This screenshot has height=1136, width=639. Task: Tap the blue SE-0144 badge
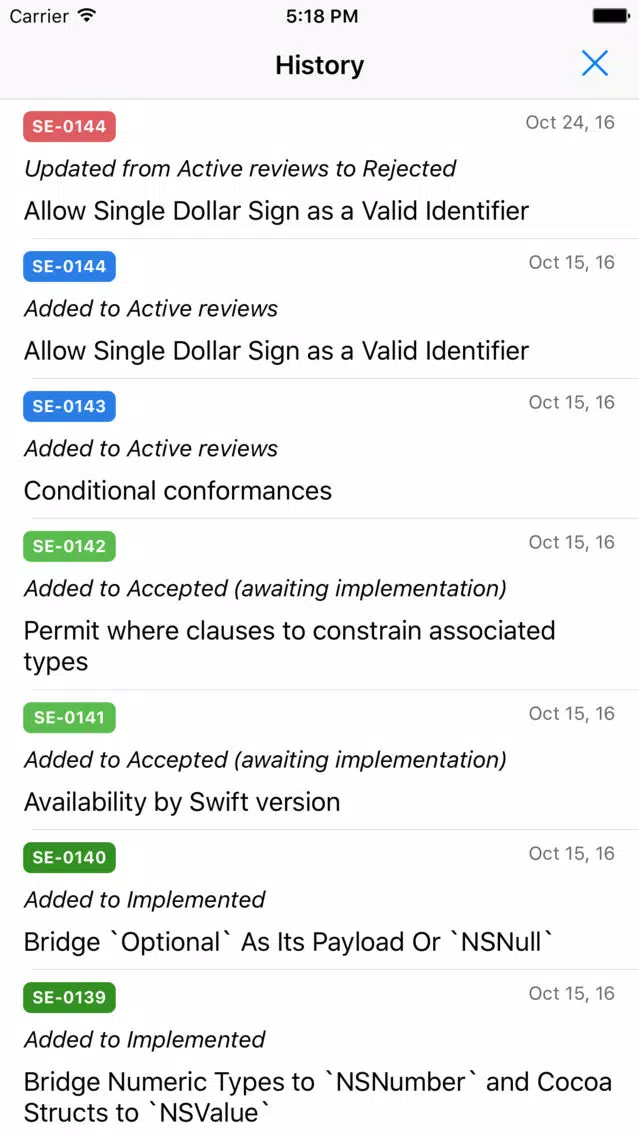(x=70, y=267)
